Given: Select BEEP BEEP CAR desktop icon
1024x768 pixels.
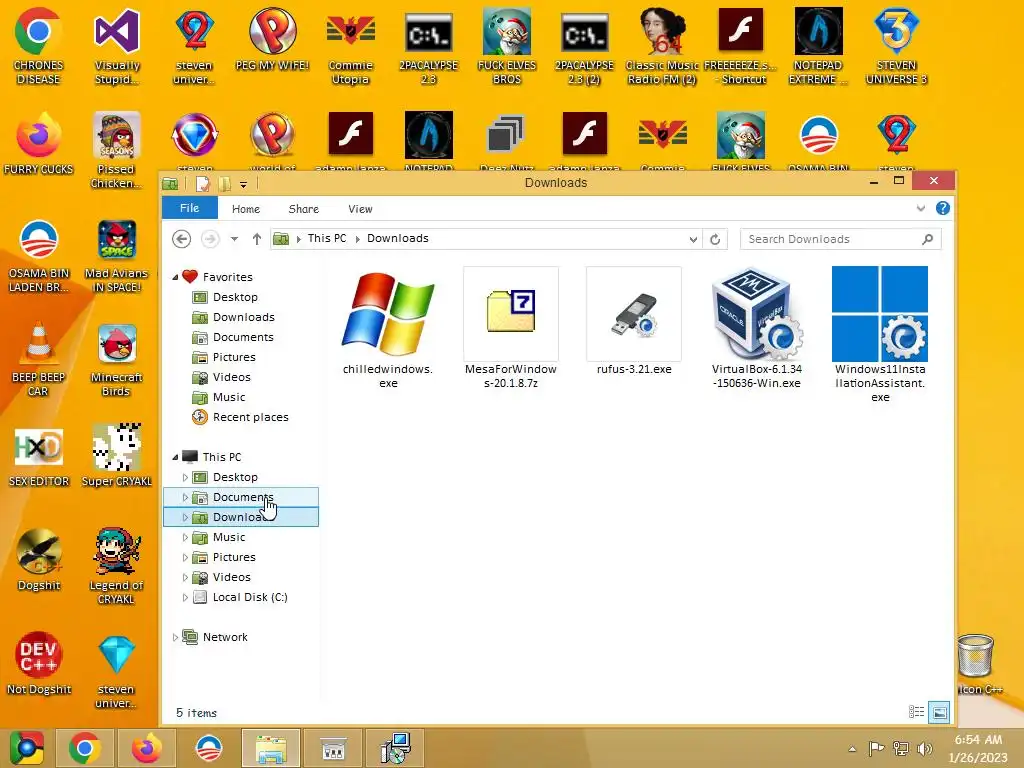Looking at the screenshot, I should pos(38,360).
